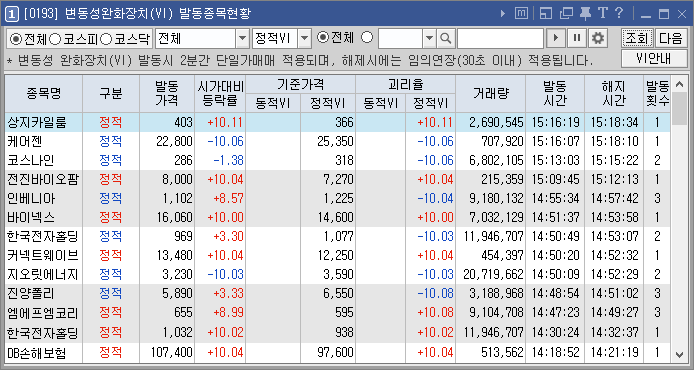Click the magnifier stock search icon
The height and width of the screenshot is (370, 694).
tap(446, 39)
